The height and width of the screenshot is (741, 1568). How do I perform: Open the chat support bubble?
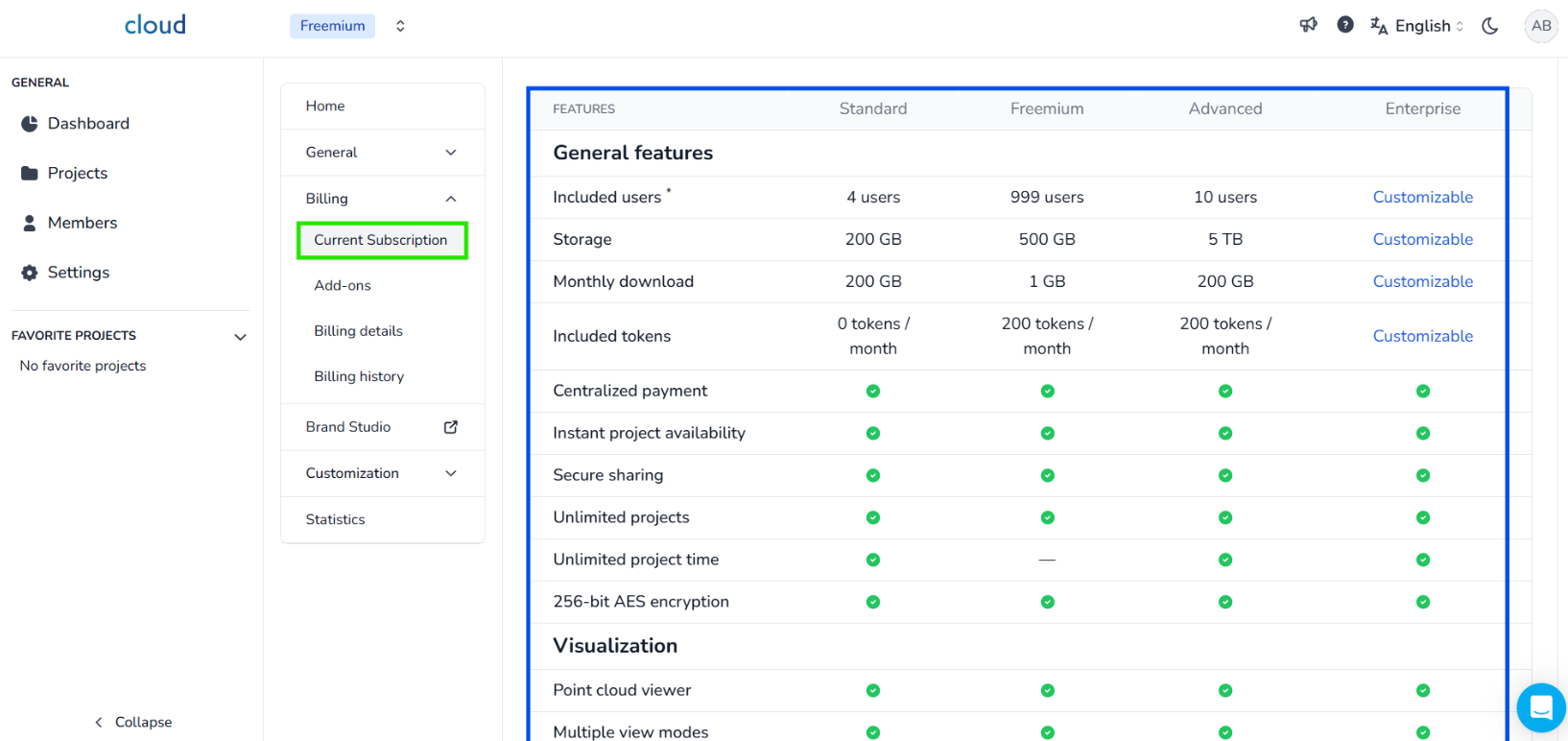1541,708
